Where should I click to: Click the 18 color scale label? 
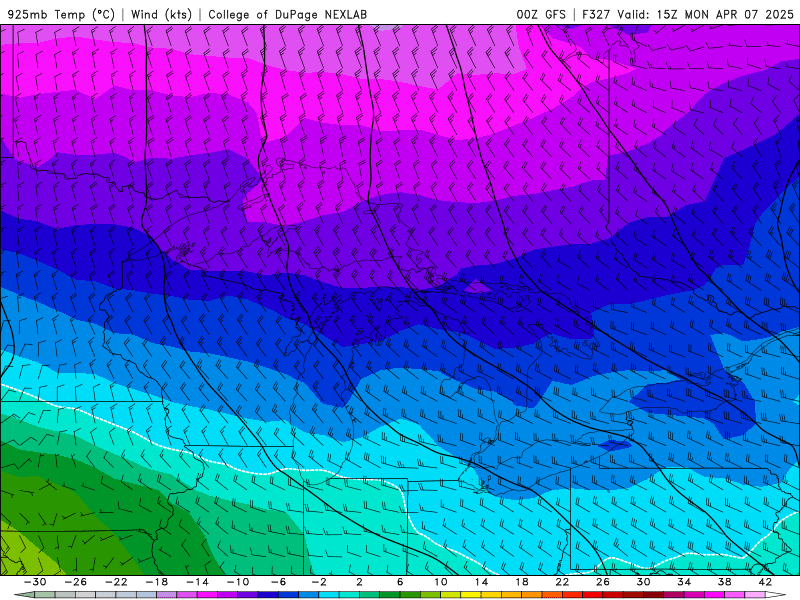(521, 582)
